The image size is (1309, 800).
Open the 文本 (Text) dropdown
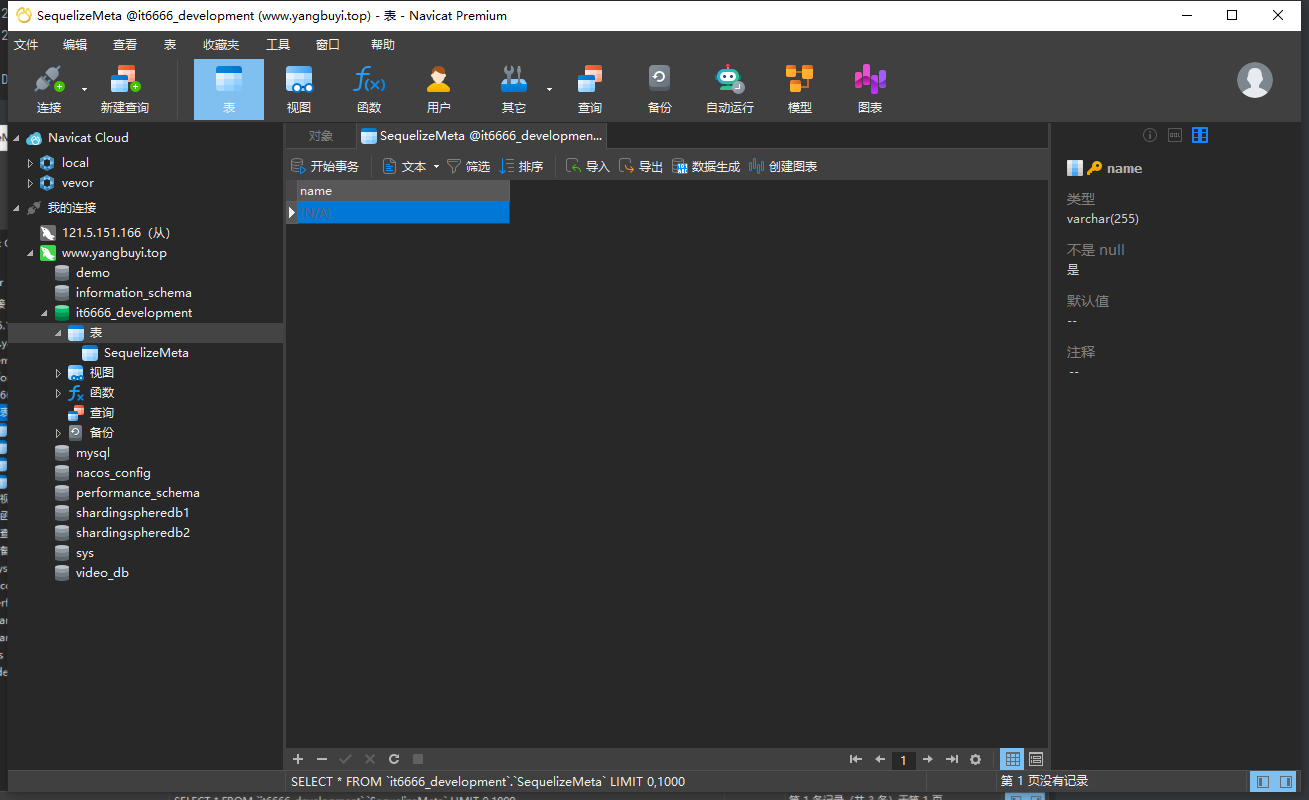[412, 167]
